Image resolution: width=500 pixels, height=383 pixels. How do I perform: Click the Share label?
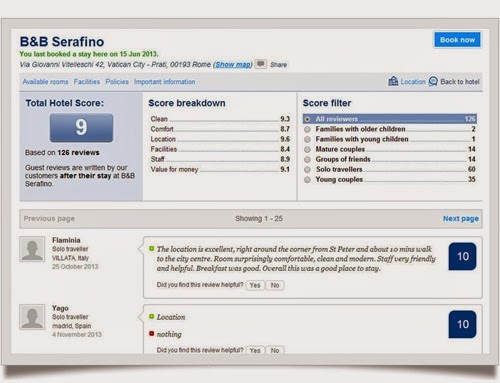point(278,65)
